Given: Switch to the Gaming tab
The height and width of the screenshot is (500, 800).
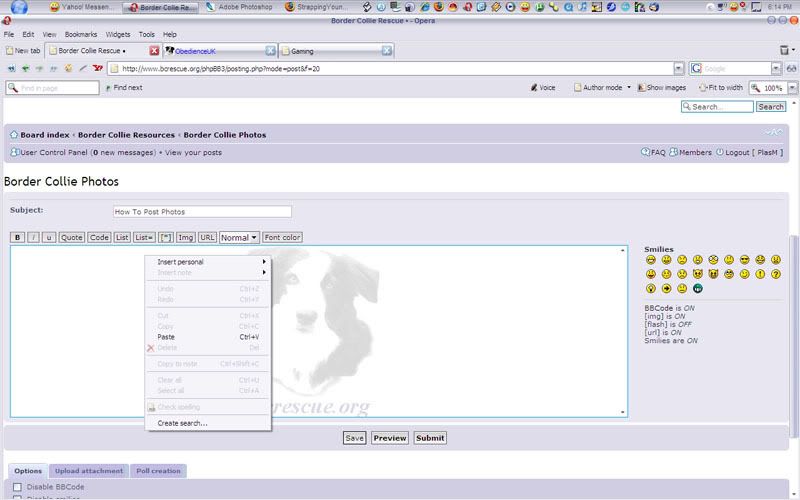Looking at the screenshot, I should coord(337,51).
